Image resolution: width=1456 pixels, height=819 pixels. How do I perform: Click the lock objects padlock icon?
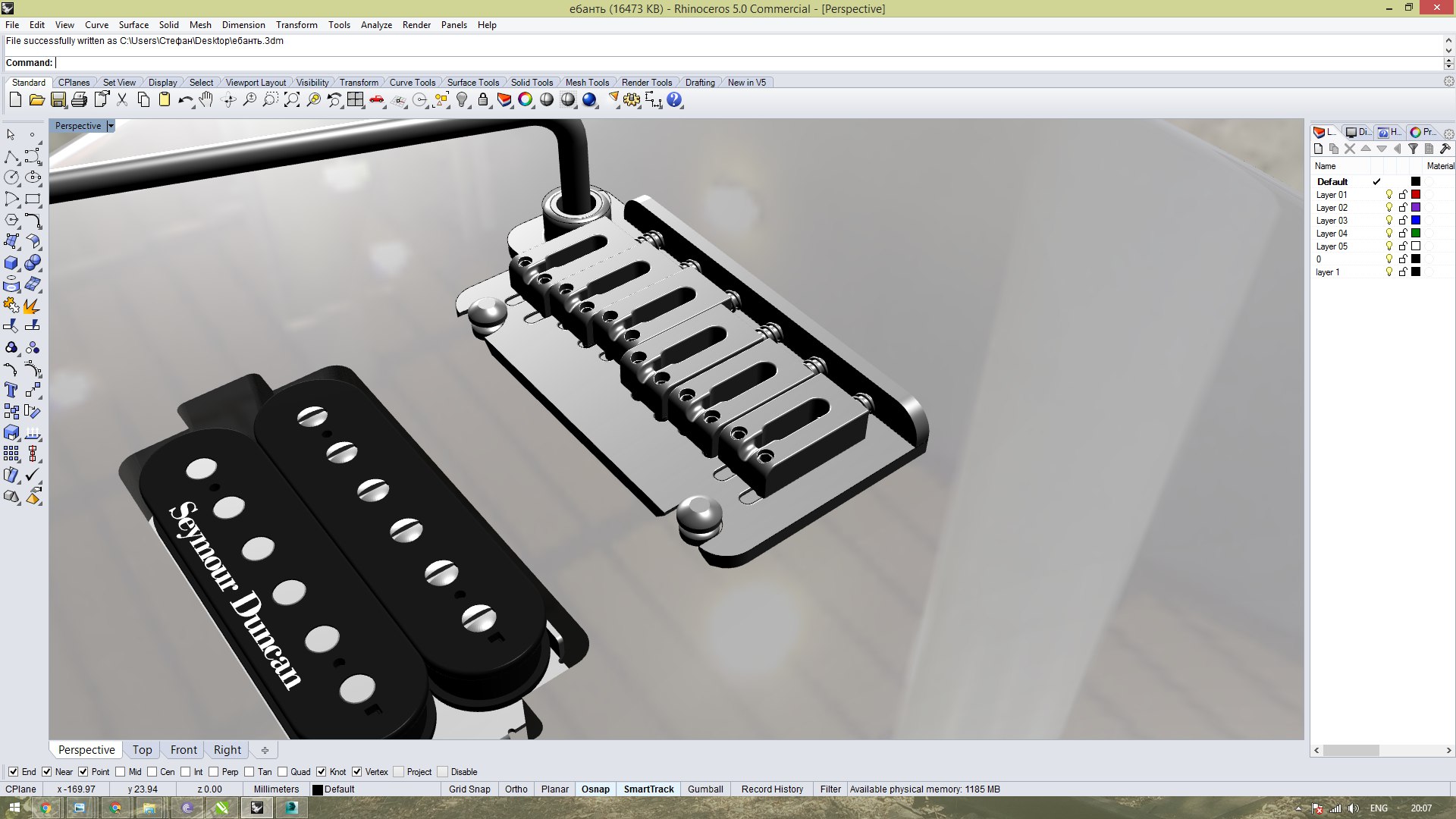point(483,100)
